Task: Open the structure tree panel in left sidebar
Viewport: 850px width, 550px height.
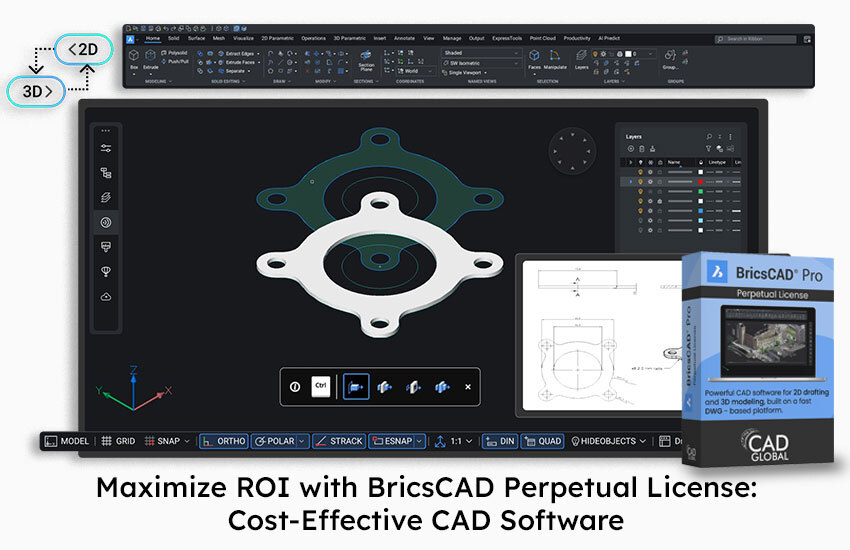Action: pos(106,173)
